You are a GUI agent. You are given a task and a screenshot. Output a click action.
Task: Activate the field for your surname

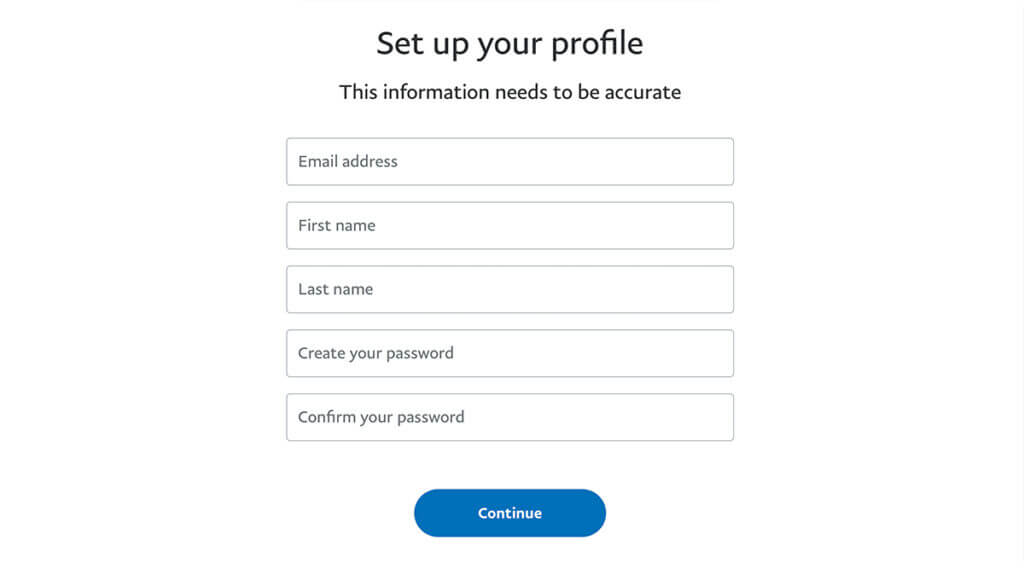coord(509,289)
